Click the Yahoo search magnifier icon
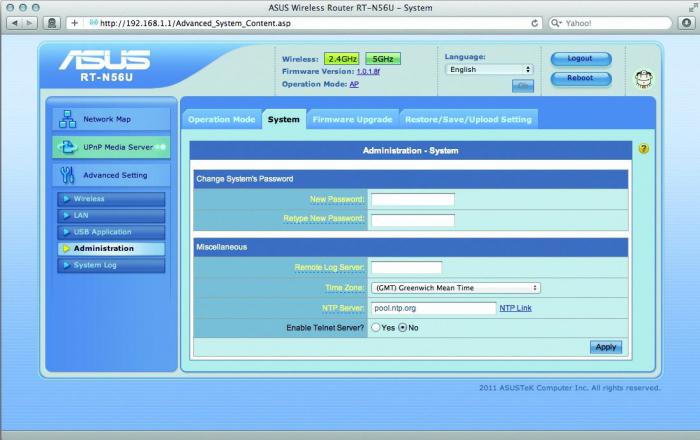The width and height of the screenshot is (700, 440). click(x=554, y=23)
